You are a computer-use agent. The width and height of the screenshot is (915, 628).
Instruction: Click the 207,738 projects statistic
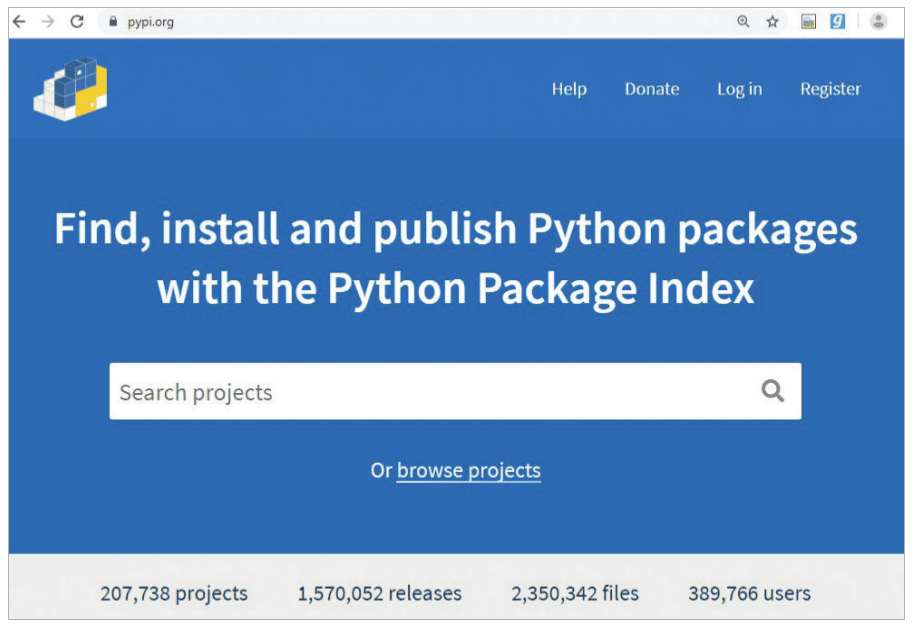coord(174,593)
